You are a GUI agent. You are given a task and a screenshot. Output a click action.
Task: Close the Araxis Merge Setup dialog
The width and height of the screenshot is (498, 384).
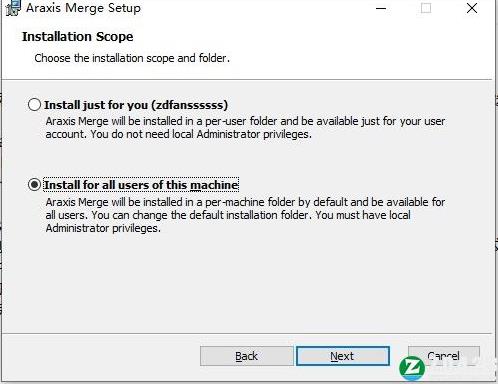pos(472,8)
